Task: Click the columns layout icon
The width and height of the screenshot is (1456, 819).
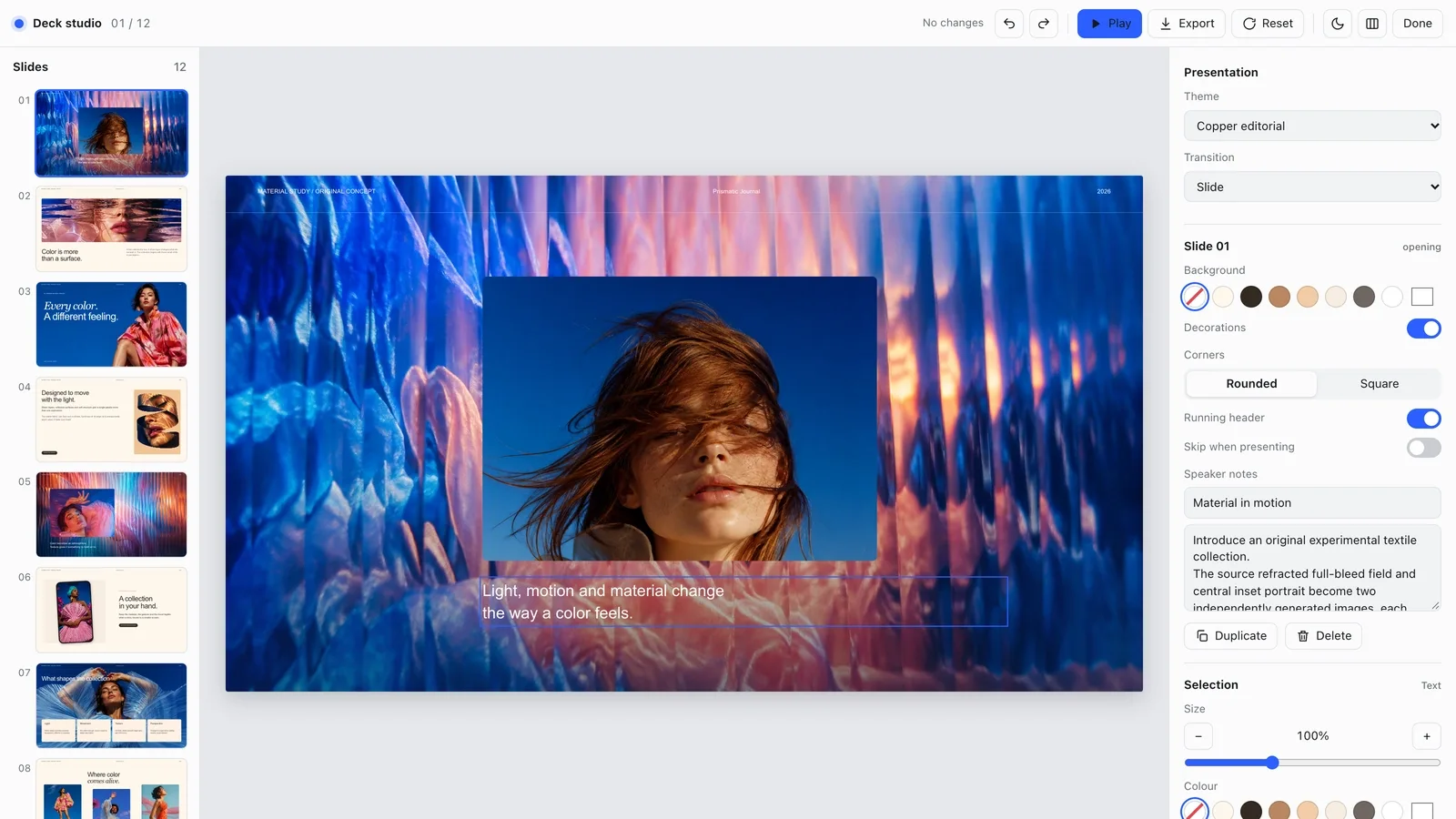Action: pos(1372,24)
